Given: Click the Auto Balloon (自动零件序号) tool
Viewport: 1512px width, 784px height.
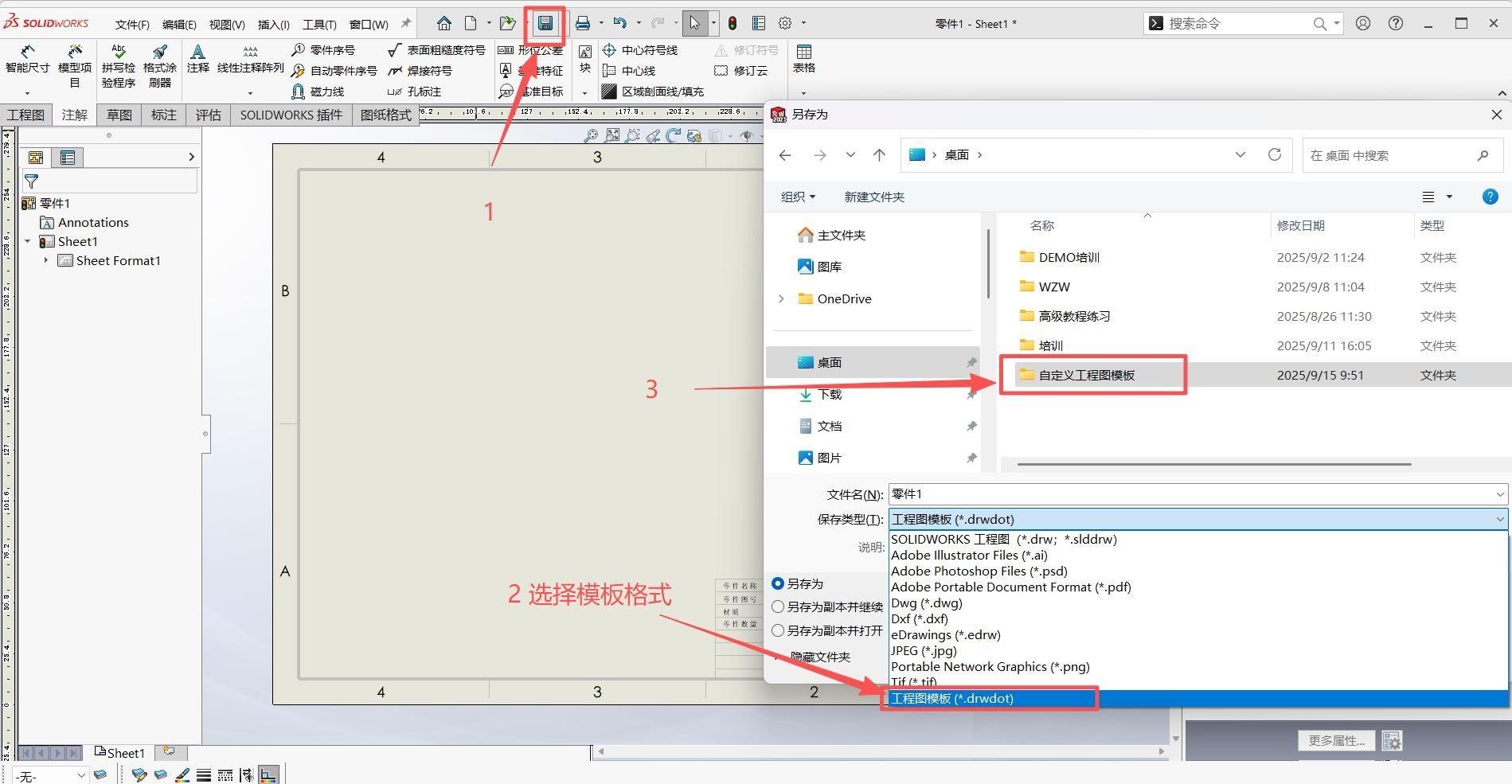Looking at the screenshot, I should (334, 70).
